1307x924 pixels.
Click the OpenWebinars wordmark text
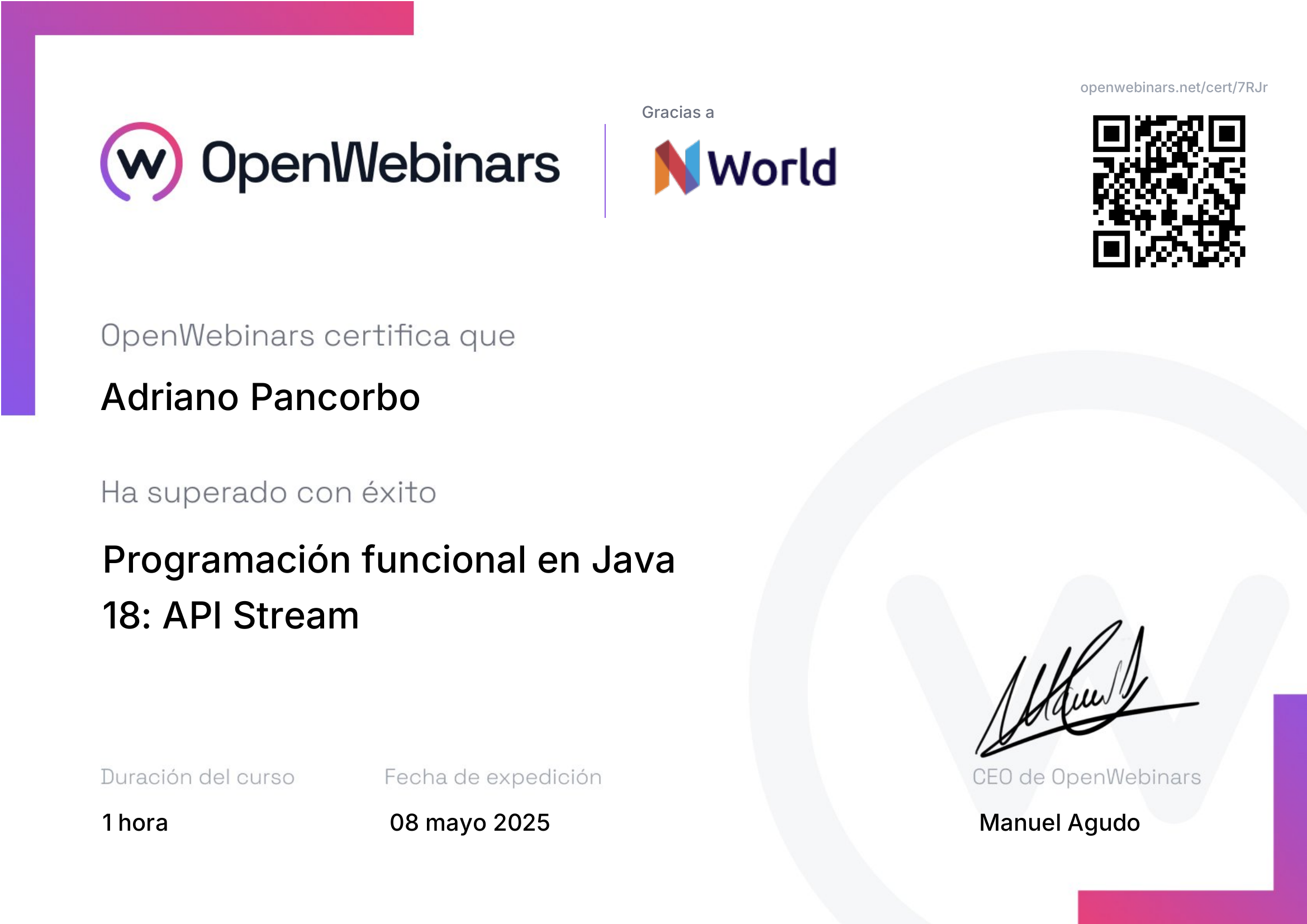381,164
